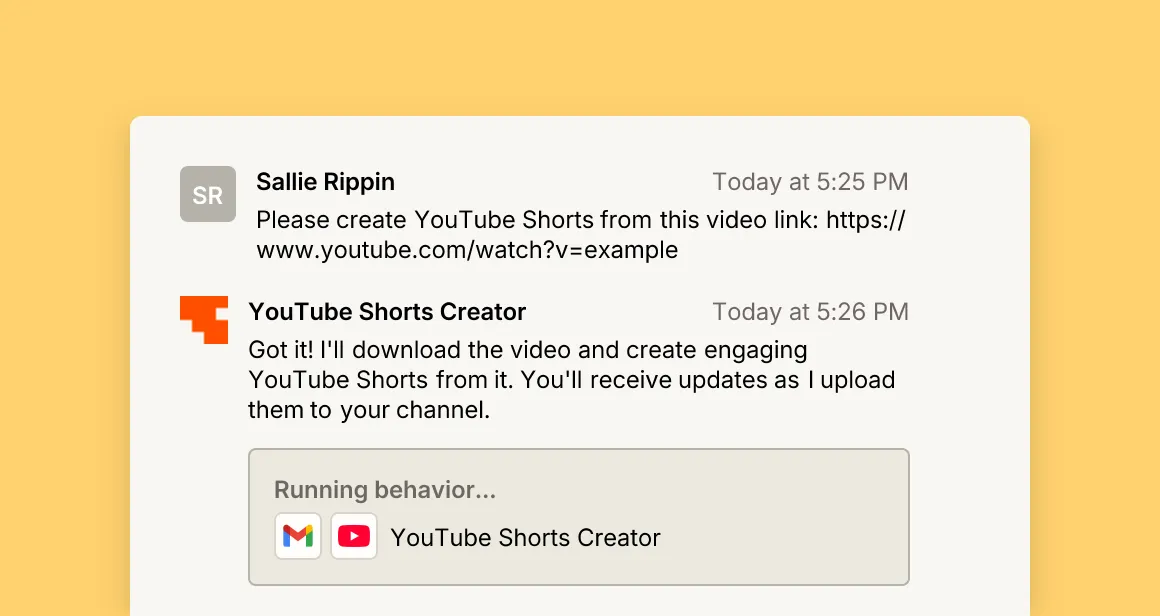1160x616 pixels.
Task: Click the YouTube icon in Running behavior
Action: [x=354, y=536]
